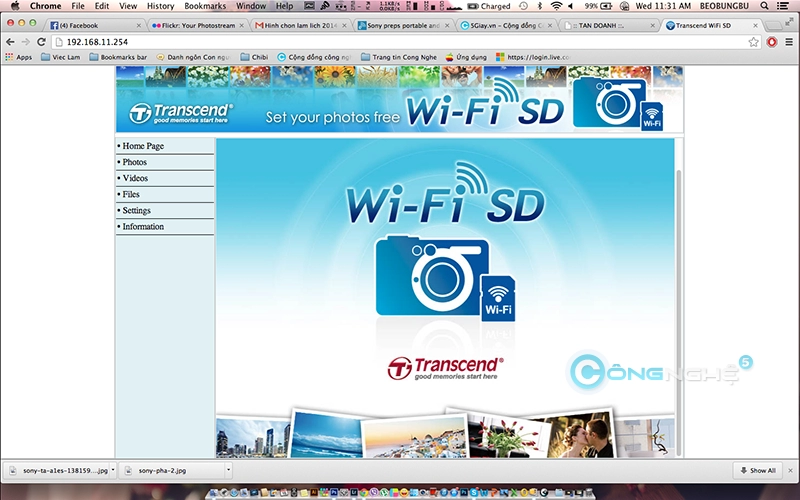Open the Information sidebar link
This screenshot has height=500, width=800.
click(143, 227)
